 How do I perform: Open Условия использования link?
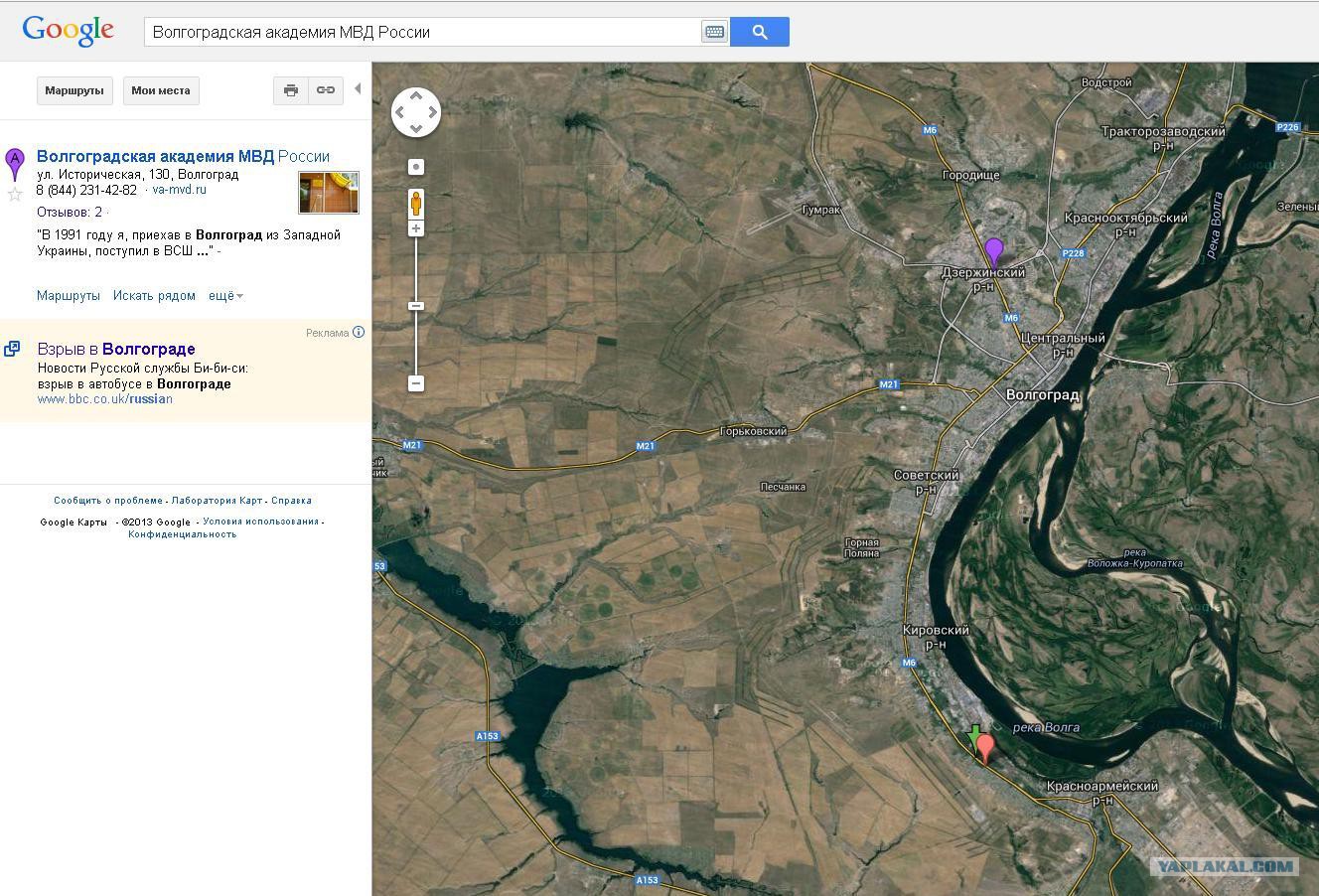point(261,522)
